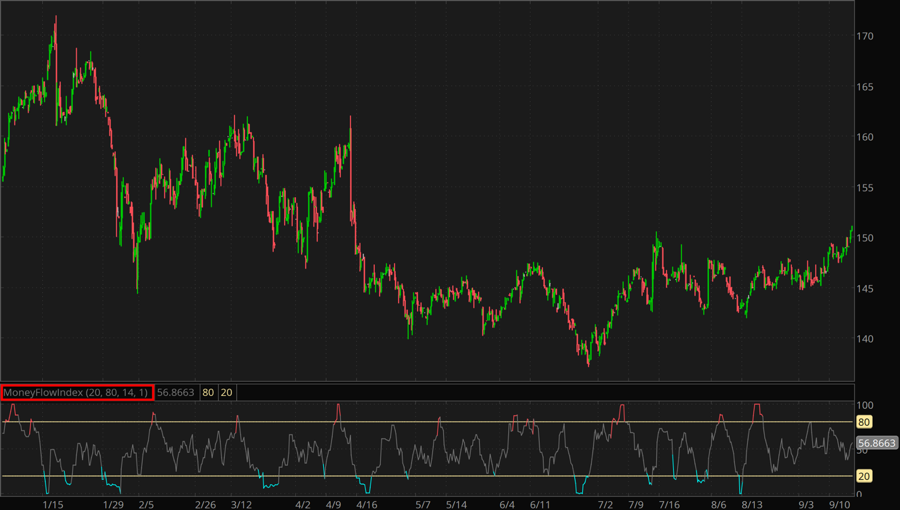Click the MoneyFlowIndex (20, 80, 14, 1) study label
This screenshot has height=510, width=900.
click(x=76, y=392)
